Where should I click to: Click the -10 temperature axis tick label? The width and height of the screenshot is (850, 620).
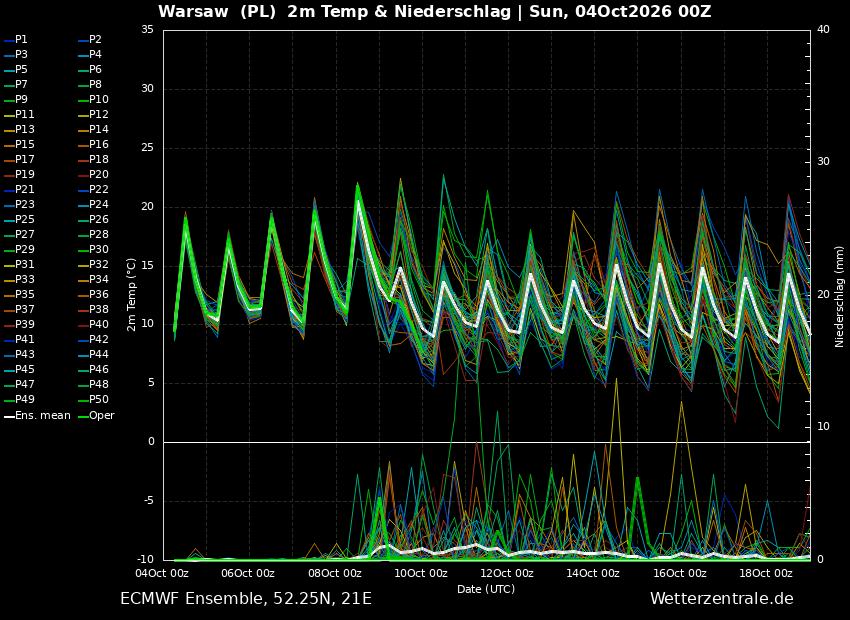point(144,559)
